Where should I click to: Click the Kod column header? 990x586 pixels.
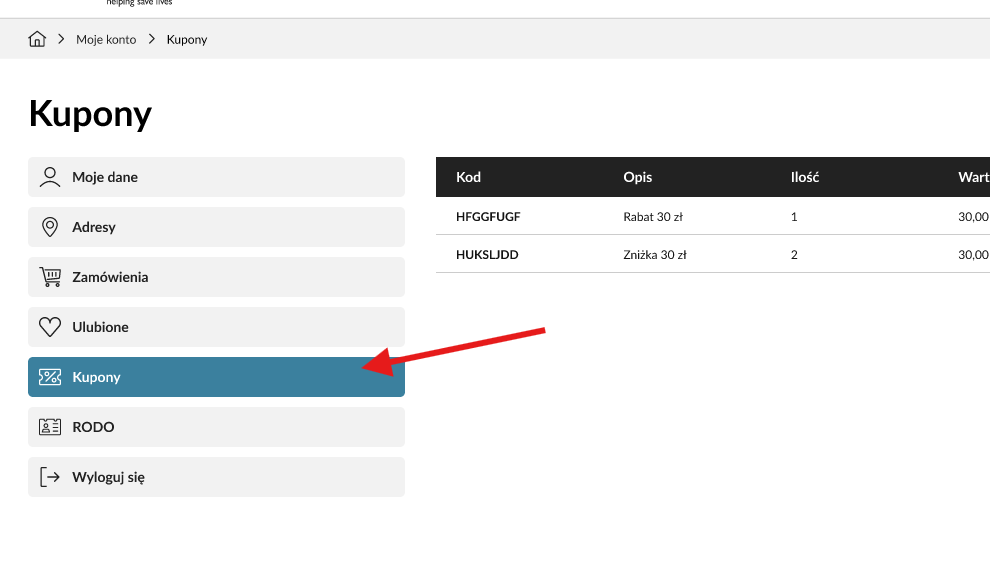pos(468,177)
